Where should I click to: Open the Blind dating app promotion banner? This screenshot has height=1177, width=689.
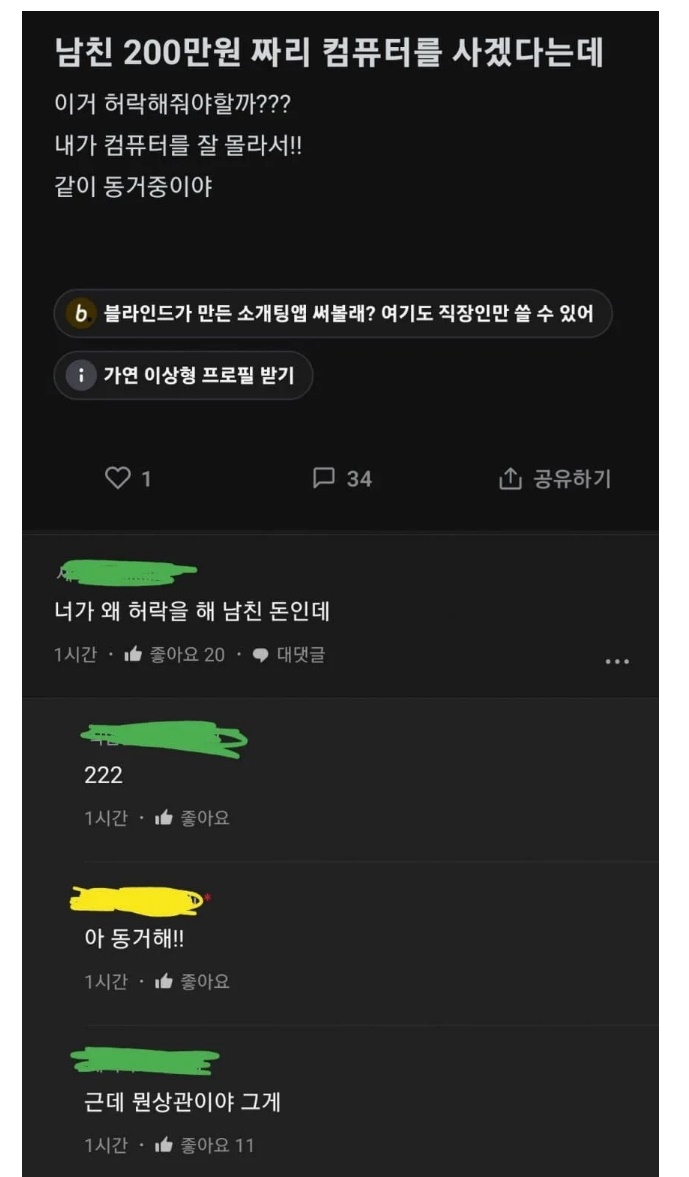(333, 313)
